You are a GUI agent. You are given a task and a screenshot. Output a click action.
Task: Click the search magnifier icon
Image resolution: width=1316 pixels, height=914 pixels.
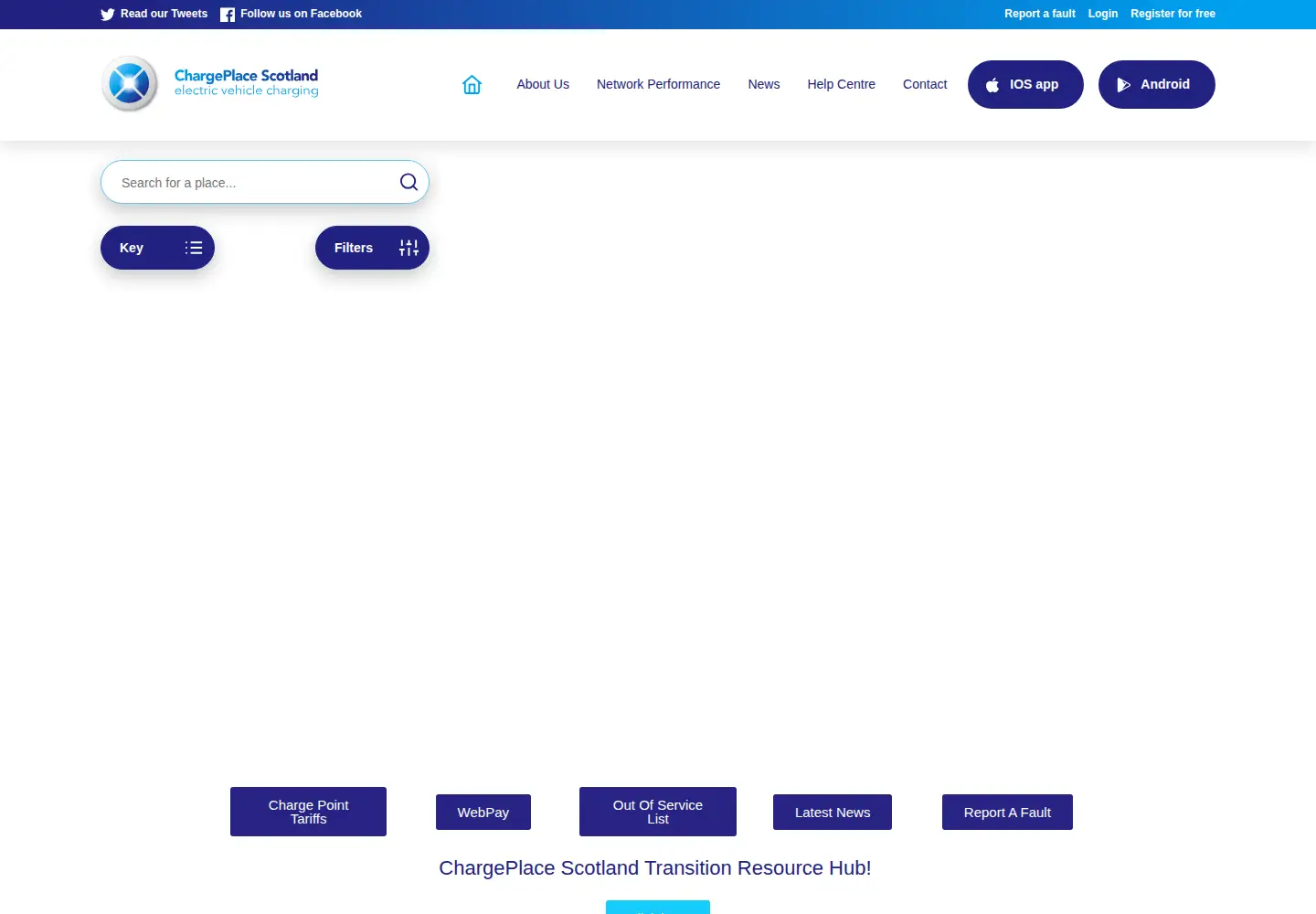pyautogui.click(x=409, y=182)
